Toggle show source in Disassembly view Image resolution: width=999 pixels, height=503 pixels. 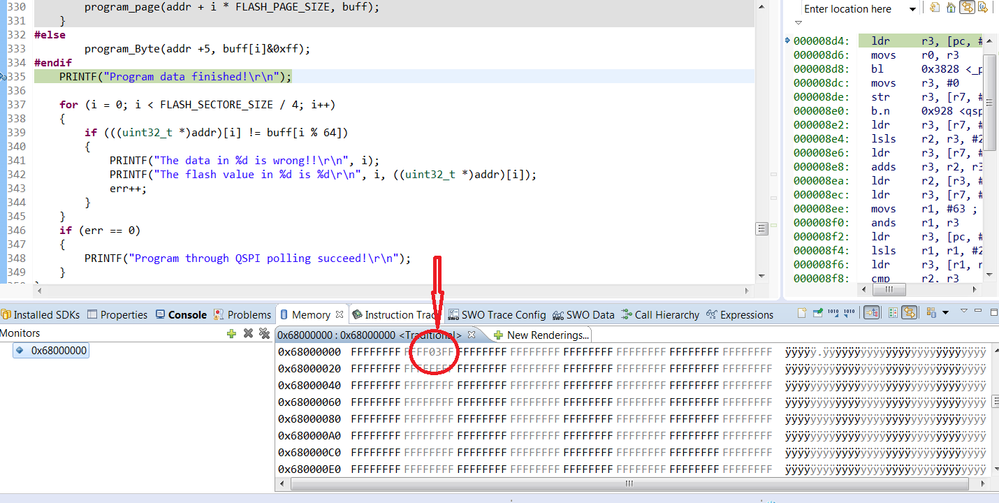(983, 8)
